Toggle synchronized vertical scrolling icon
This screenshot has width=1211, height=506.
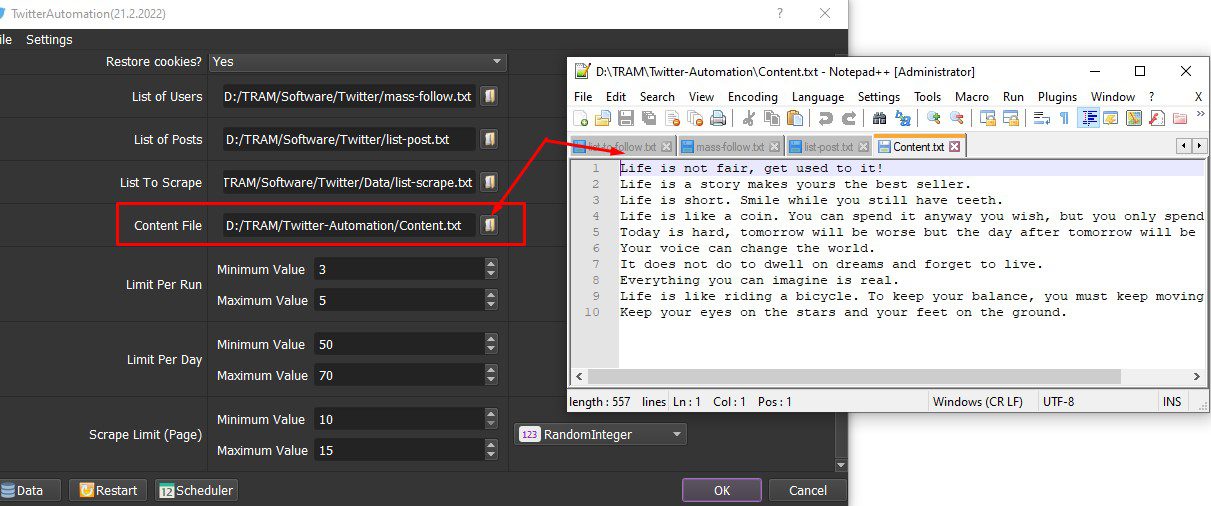click(x=988, y=118)
